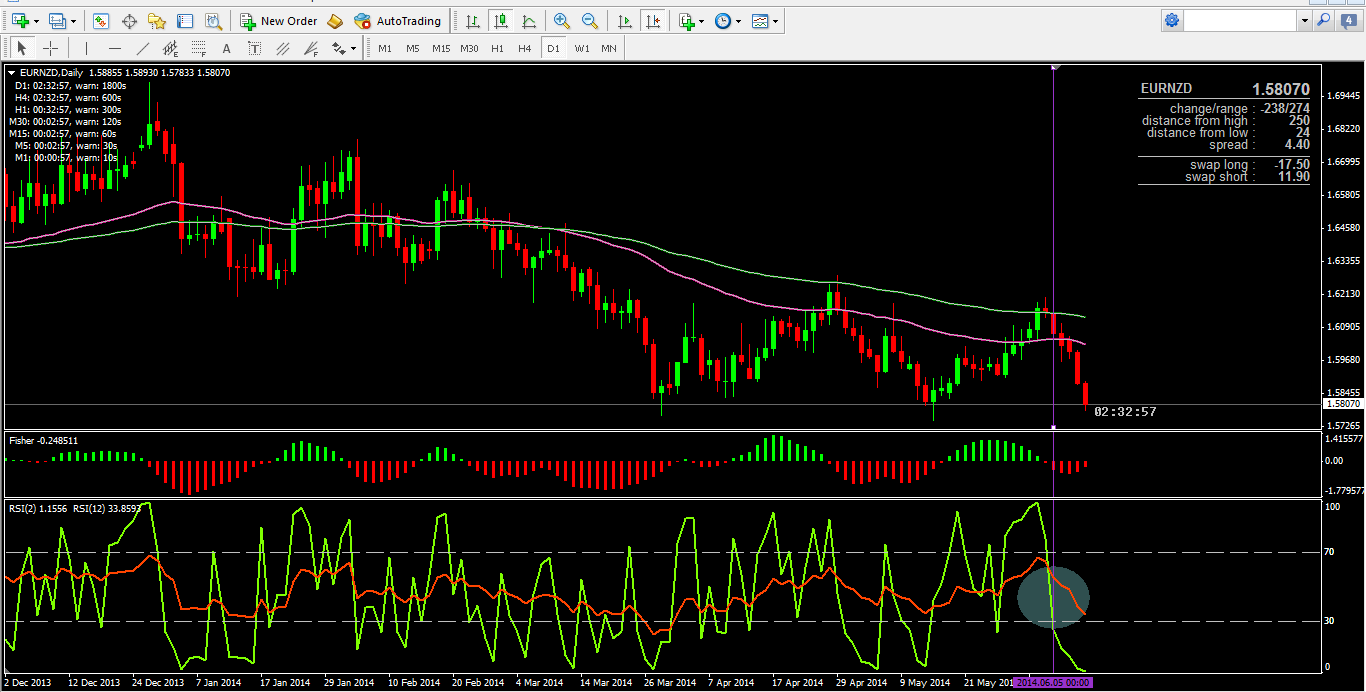
Task: Click the zoom in chart icon
Action: [562, 21]
